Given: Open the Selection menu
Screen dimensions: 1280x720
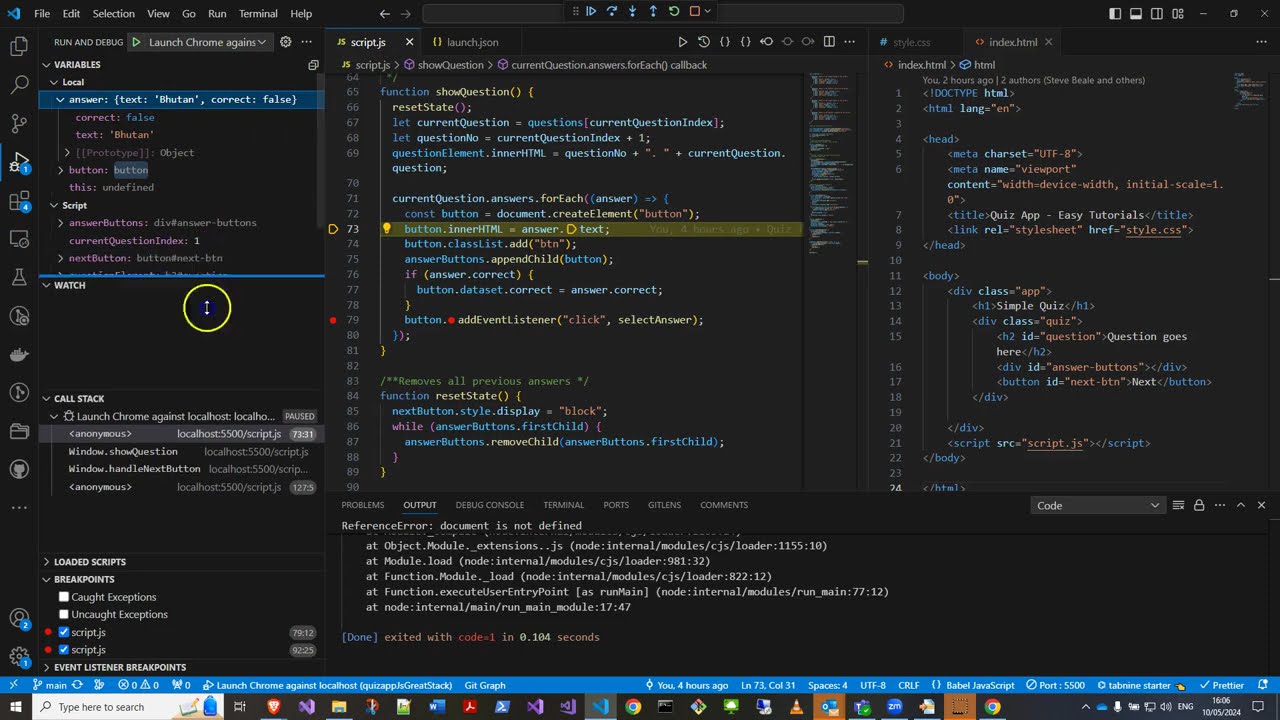Looking at the screenshot, I should tap(114, 14).
